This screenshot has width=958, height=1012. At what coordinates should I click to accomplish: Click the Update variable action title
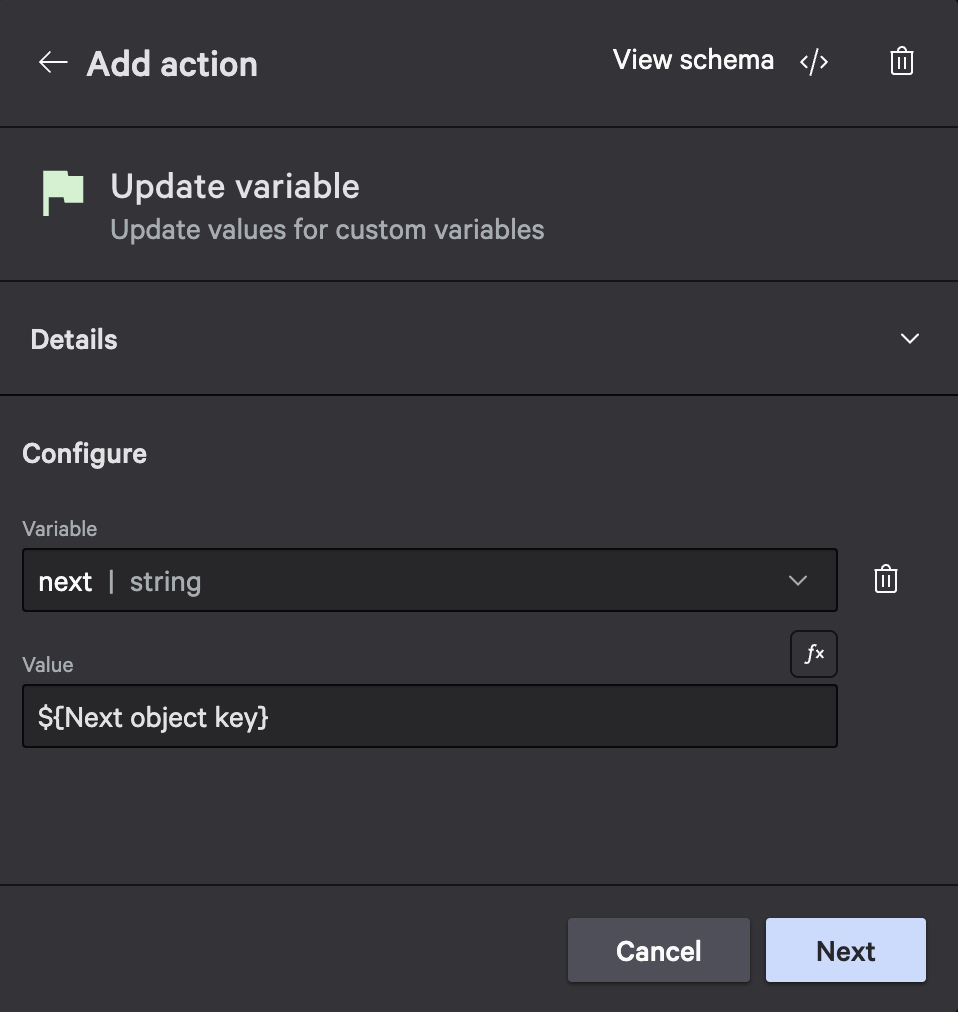coord(234,186)
